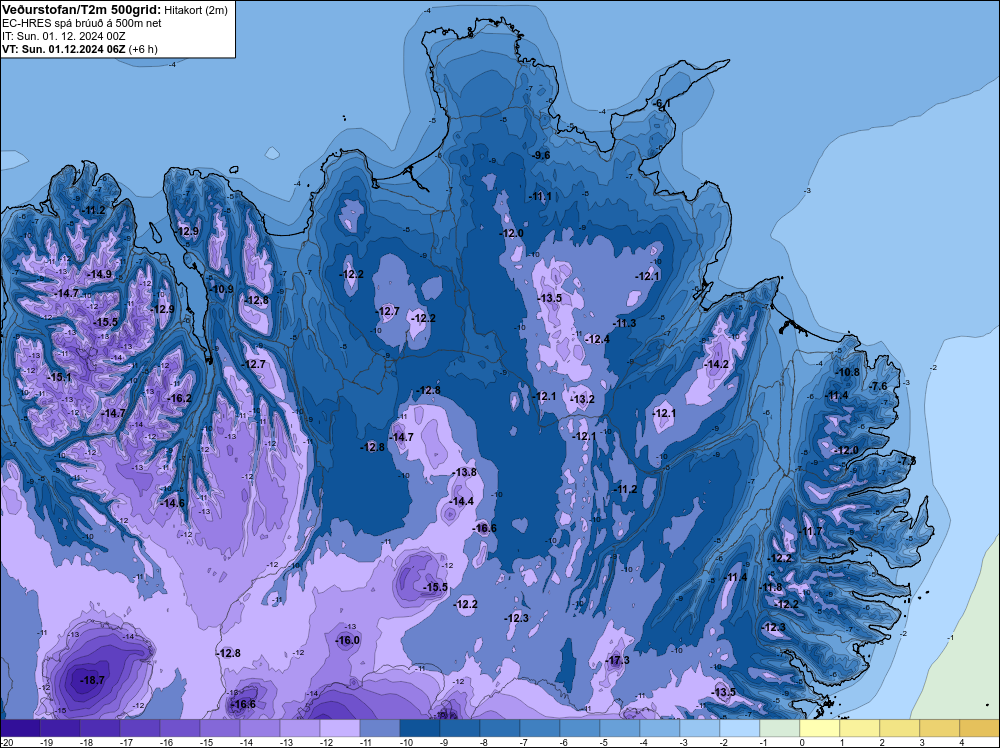Select the -11.7 temperature reading
The height and width of the screenshot is (748, 1000).
coord(811,531)
